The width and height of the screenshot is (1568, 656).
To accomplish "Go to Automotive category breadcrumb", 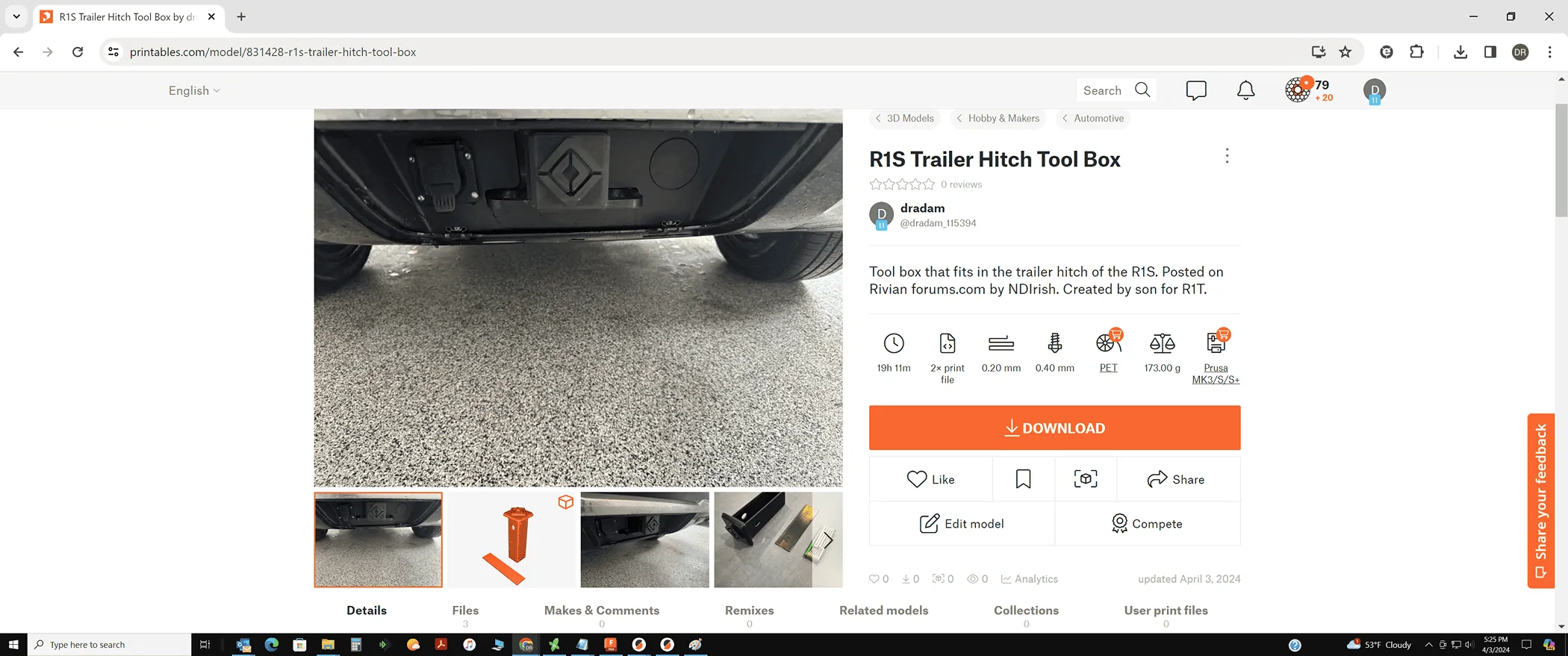I will (1092, 118).
